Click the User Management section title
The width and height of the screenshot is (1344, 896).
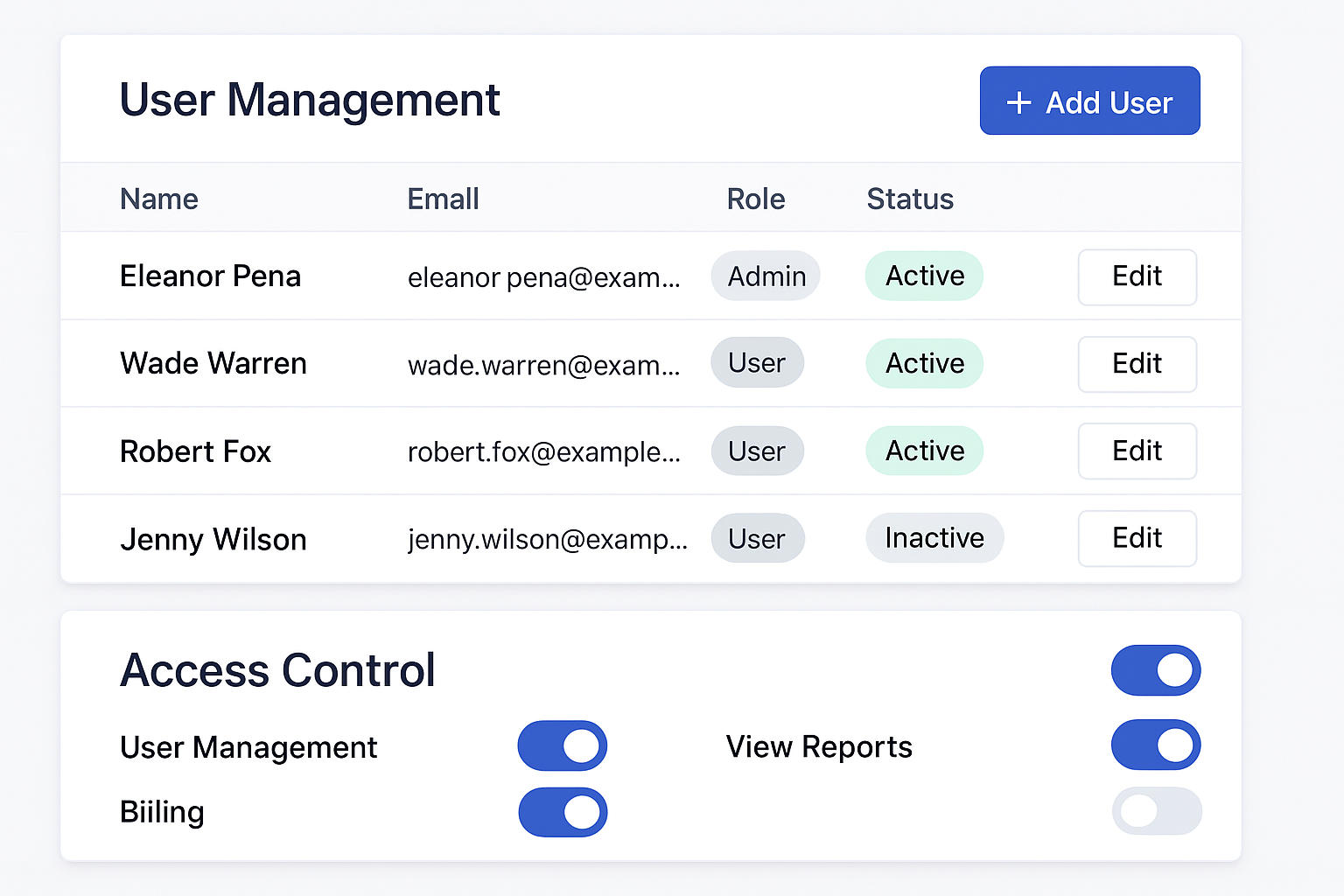pos(310,100)
